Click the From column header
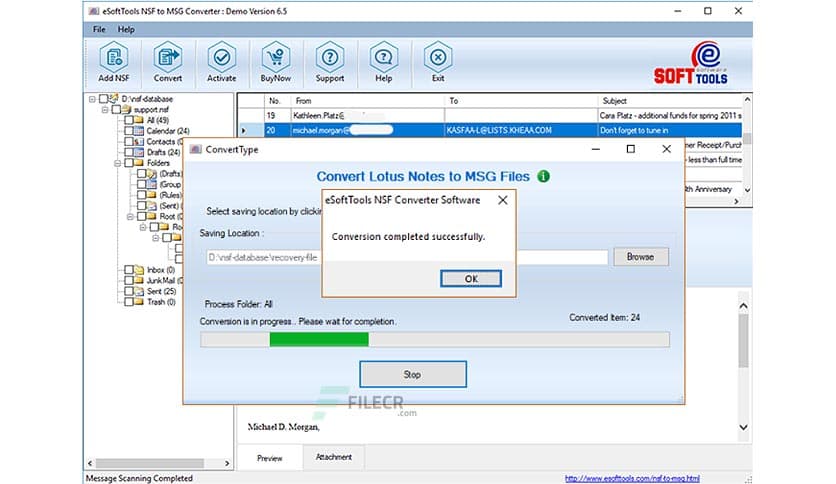Screen dimensions: 836x484 coord(367,101)
